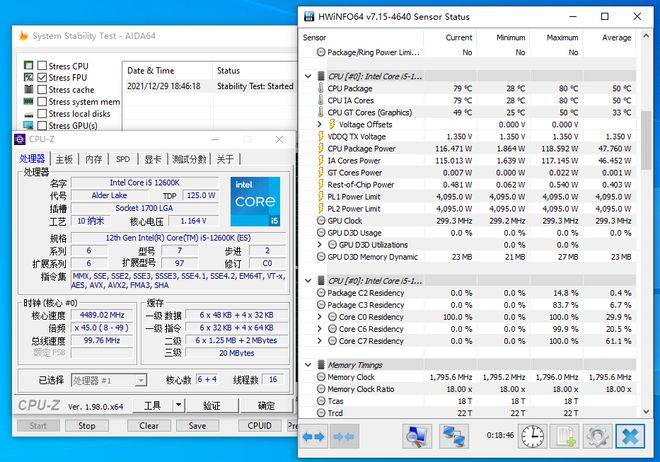This screenshot has height=462, width=660.
Task: Open HWiNFO network computers icon
Action: [454, 436]
